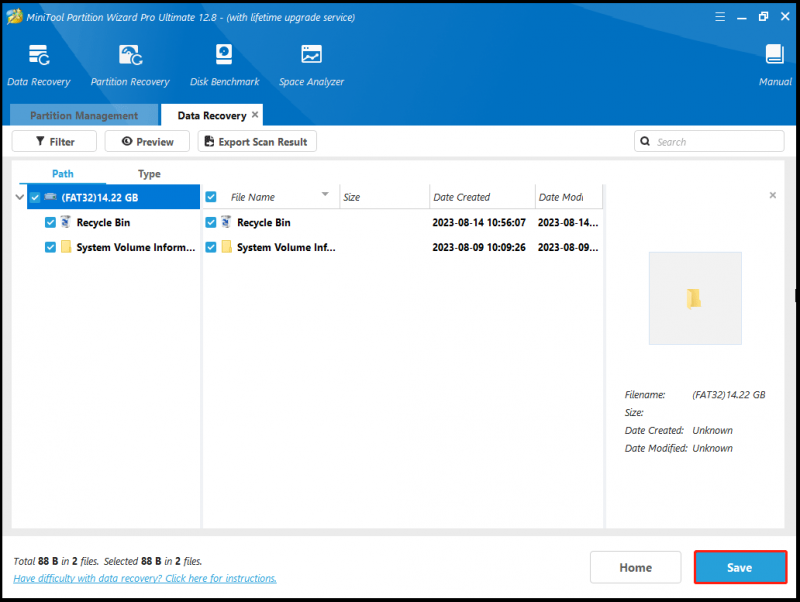Uncheck System Volume Inf... in the file list

point(211,247)
